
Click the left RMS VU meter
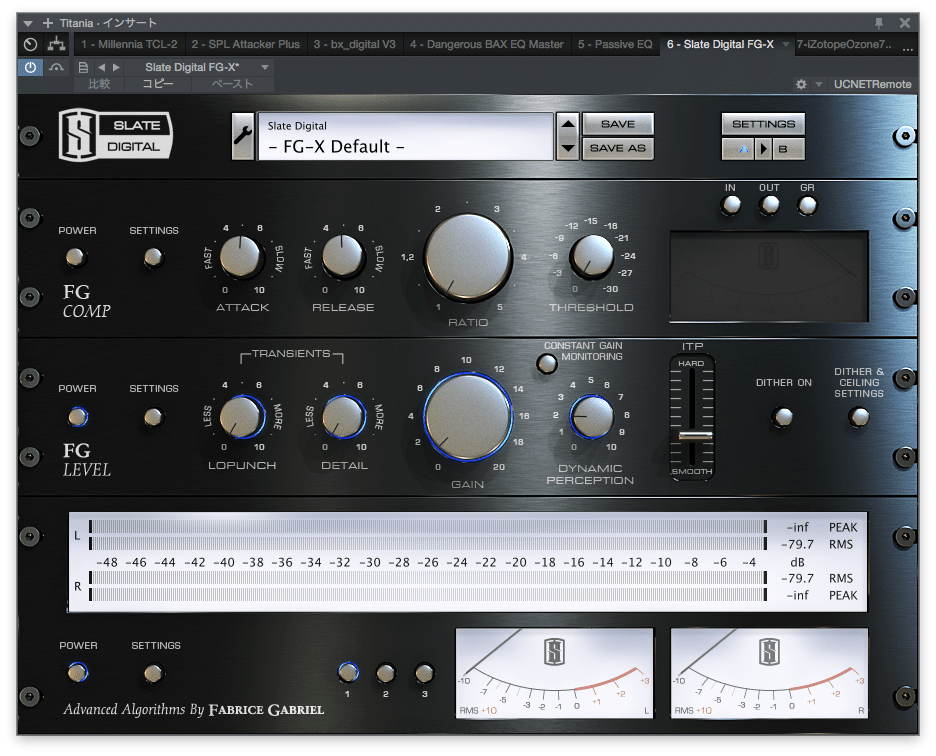(555, 673)
